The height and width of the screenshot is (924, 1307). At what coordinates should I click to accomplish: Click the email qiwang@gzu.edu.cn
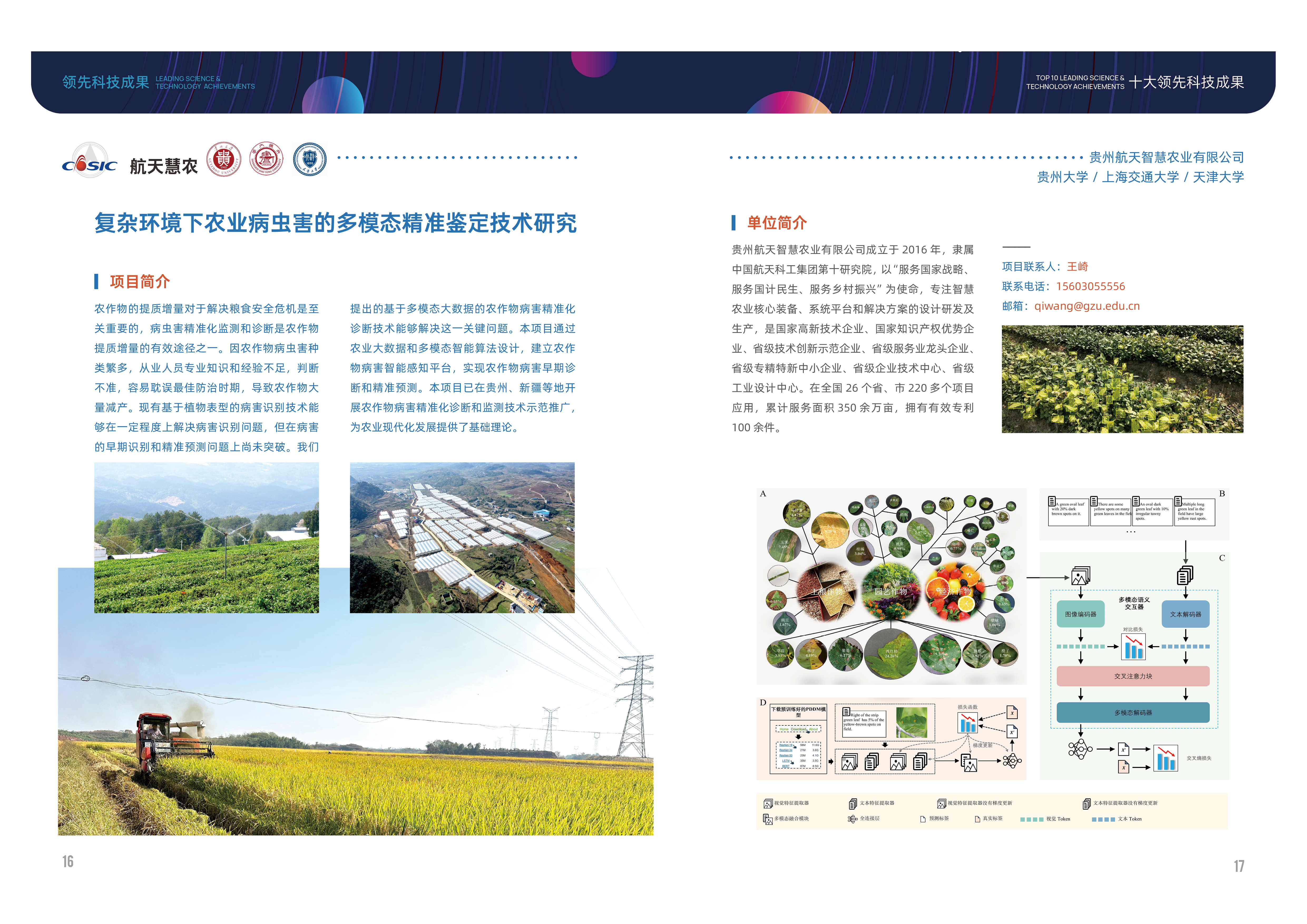click(x=1087, y=306)
